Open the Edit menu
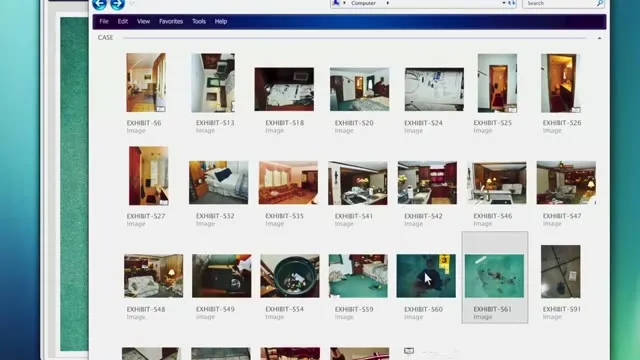This screenshot has width=640, height=360. coord(123,21)
